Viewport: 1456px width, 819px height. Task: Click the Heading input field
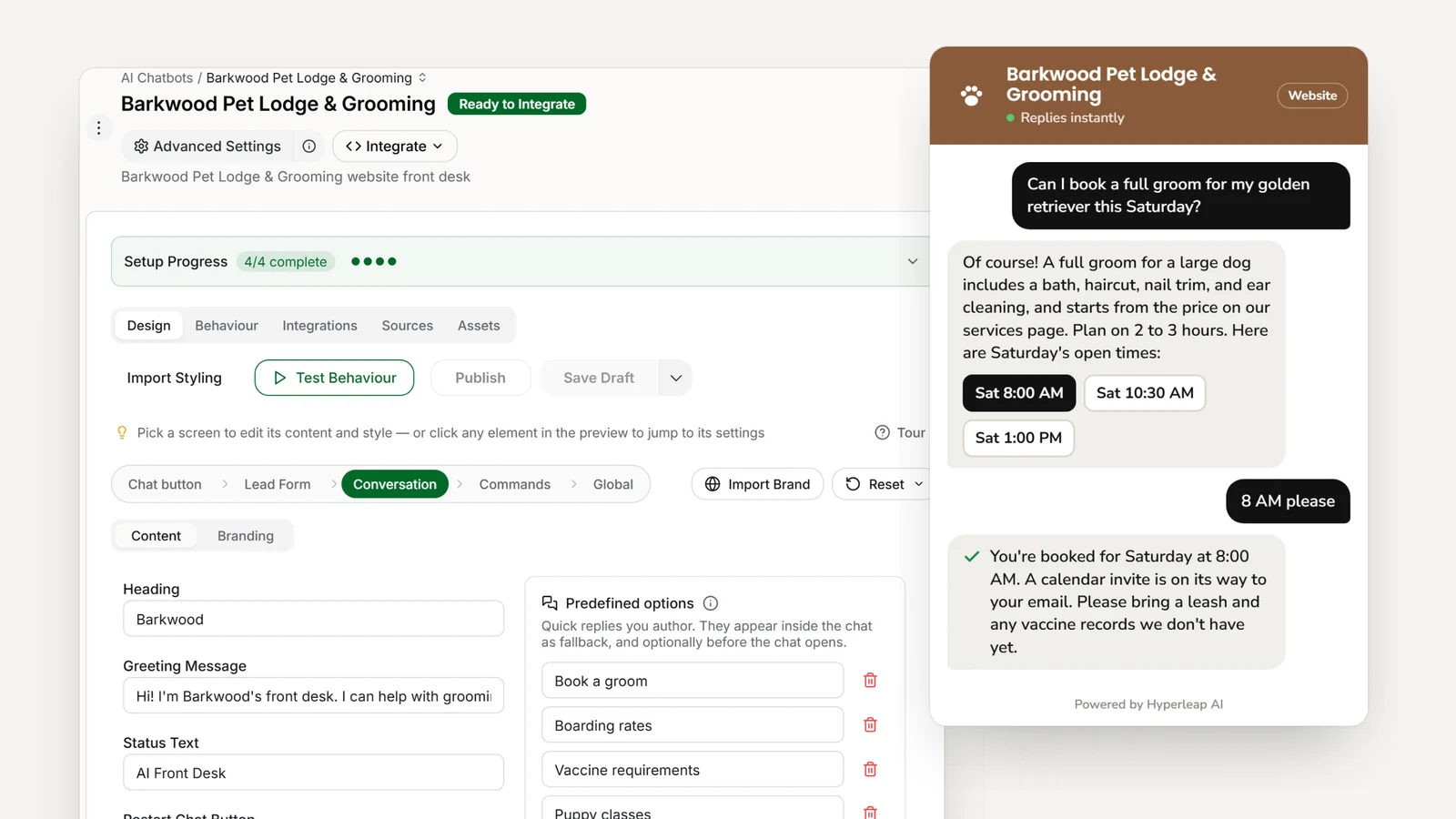click(313, 619)
